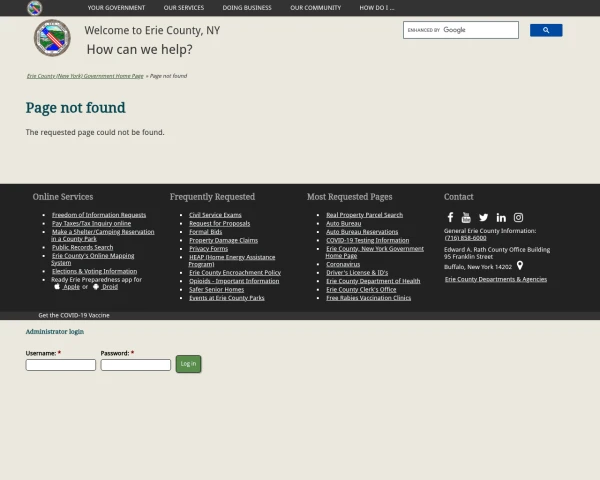Open the YouTube channel icon
The width and height of the screenshot is (600, 480).
click(466, 218)
